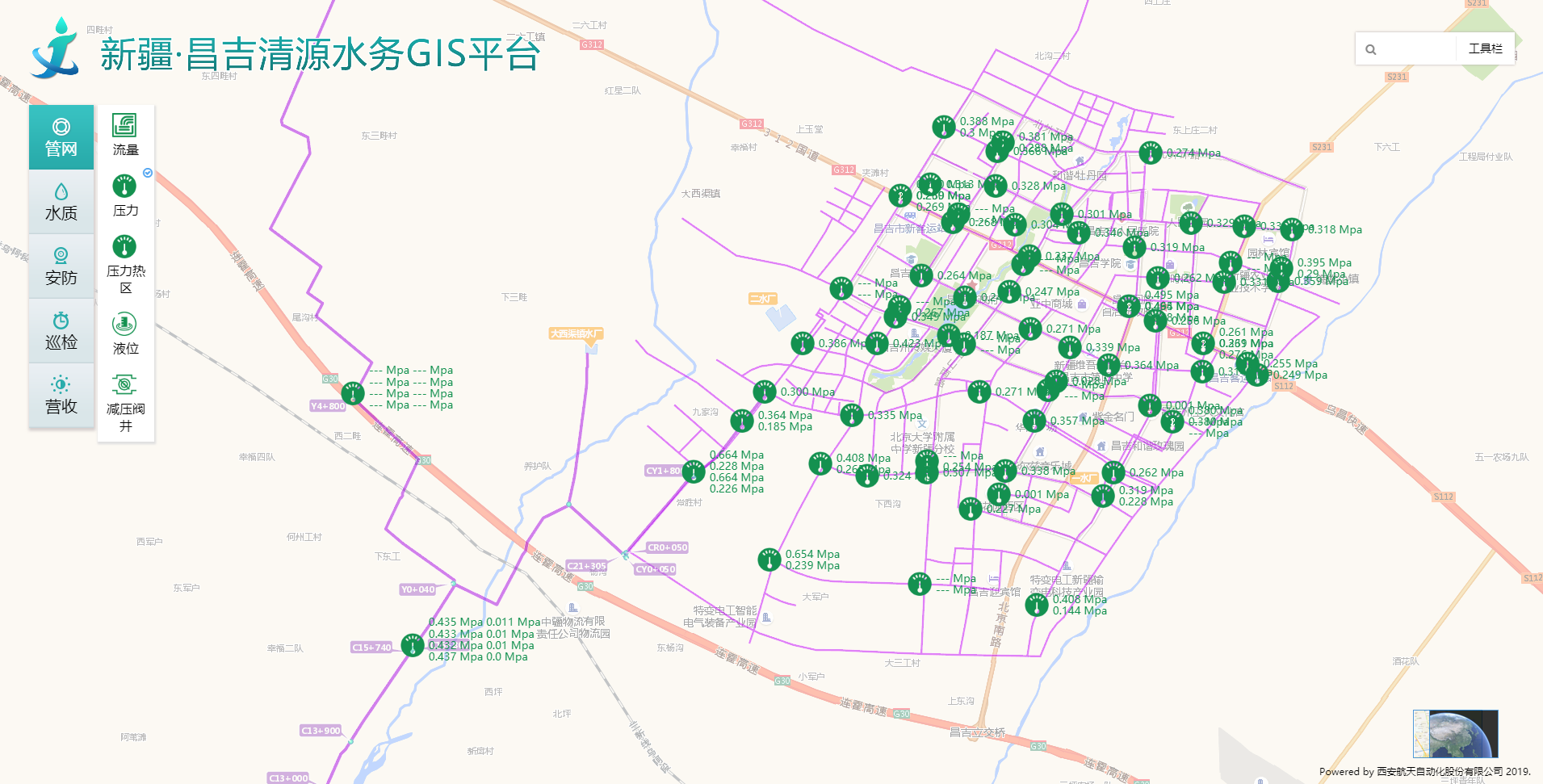1543x784 pixels.
Task: Switch to the 管网 pipe network tab
Action: tap(61, 137)
